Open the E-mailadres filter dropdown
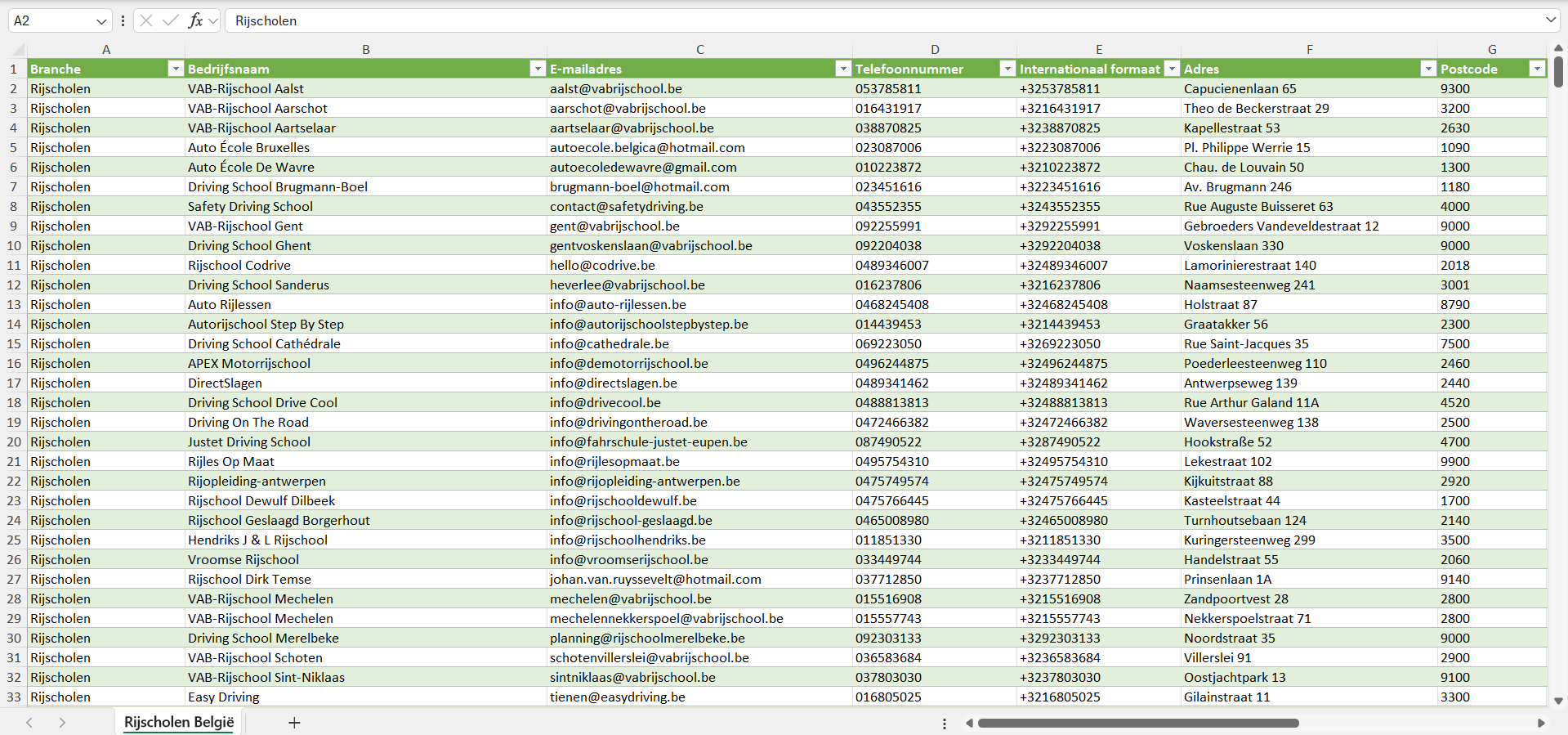The width and height of the screenshot is (1568, 735). [842, 69]
